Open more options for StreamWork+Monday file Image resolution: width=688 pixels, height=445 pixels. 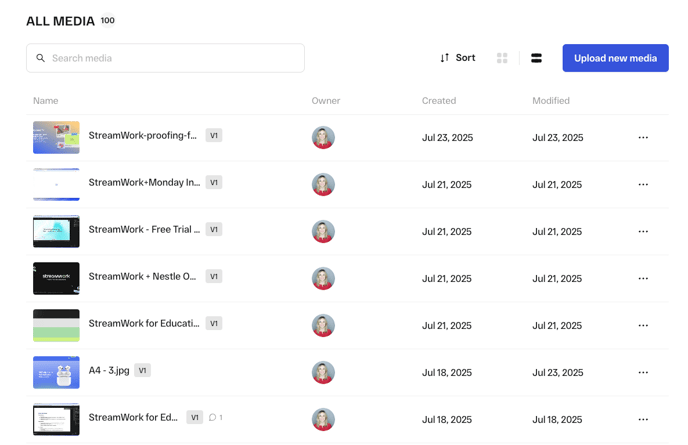click(643, 185)
